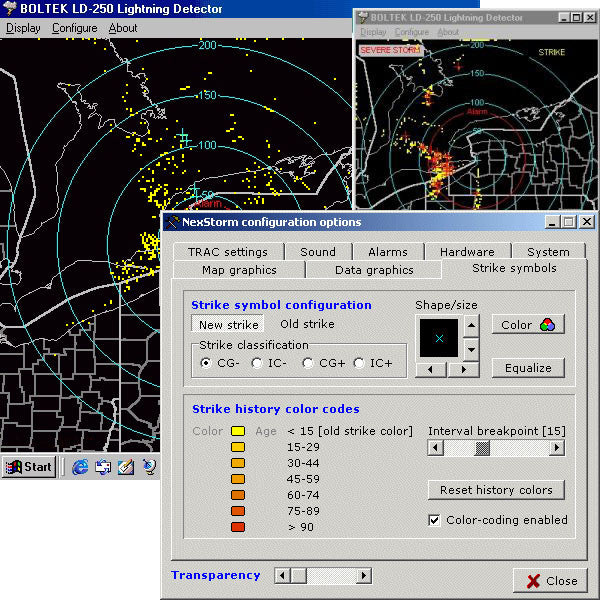Open About menu in second Boltek window
Screen dimensions: 600x600
[448, 32]
